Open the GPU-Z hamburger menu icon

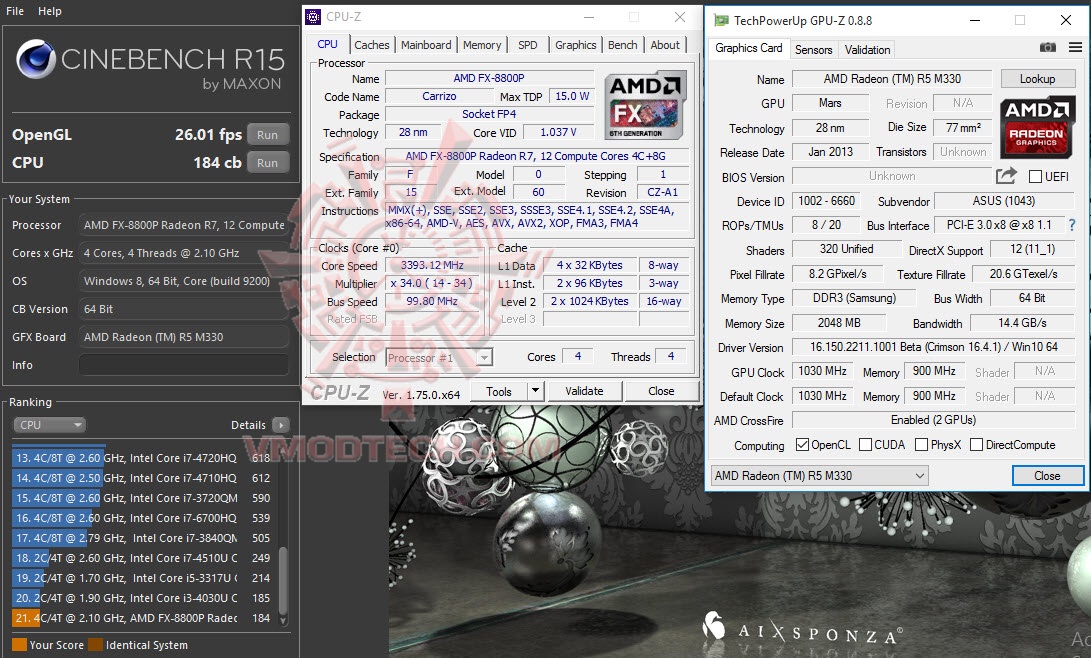pos(1075,47)
